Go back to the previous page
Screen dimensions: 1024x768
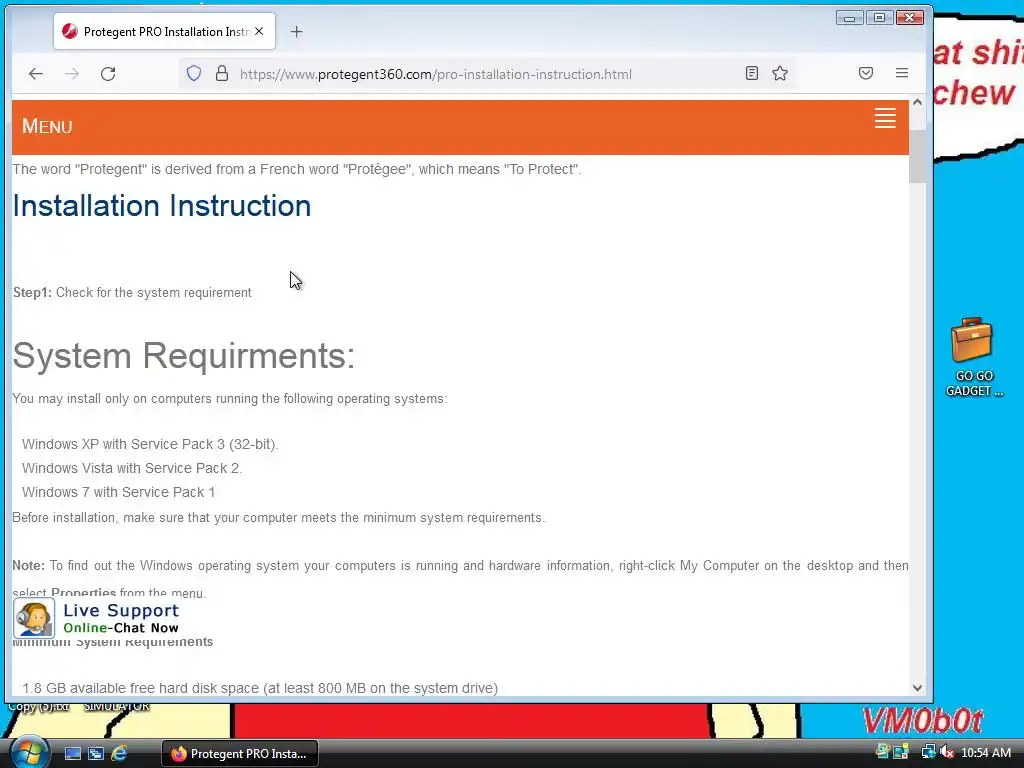pos(36,74)
